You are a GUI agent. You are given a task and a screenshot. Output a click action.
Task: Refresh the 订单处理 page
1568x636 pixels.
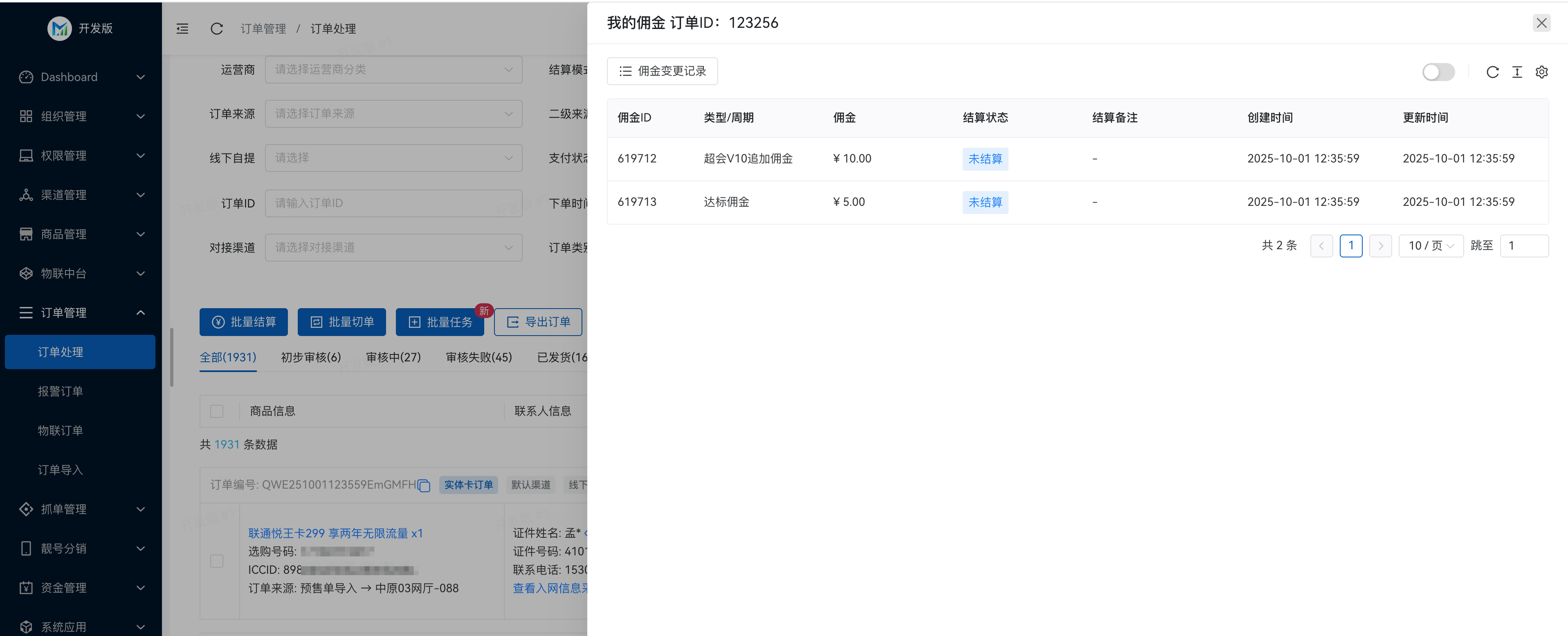coord(216,28)
